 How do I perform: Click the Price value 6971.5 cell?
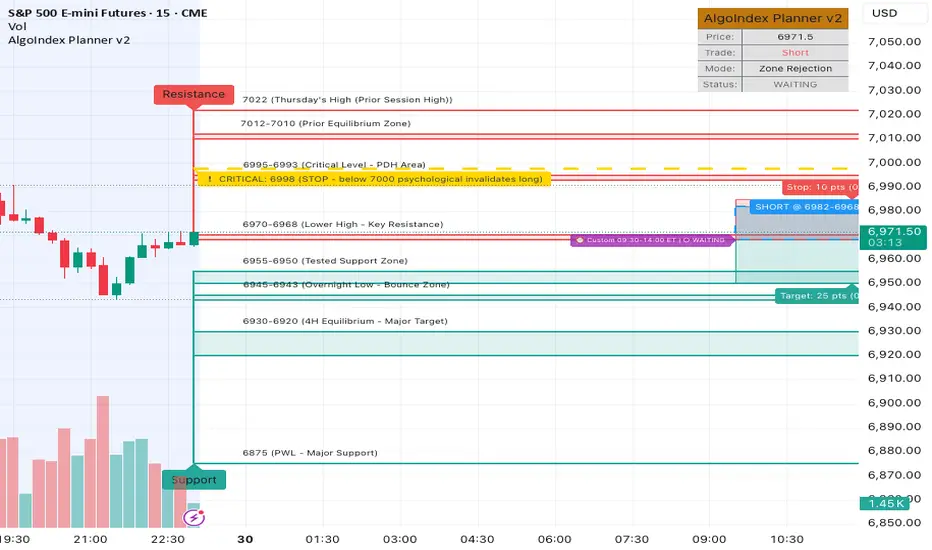tap(795, 37)
